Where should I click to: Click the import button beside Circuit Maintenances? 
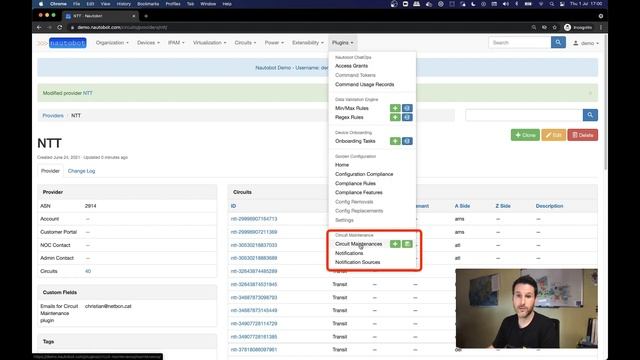407,244
